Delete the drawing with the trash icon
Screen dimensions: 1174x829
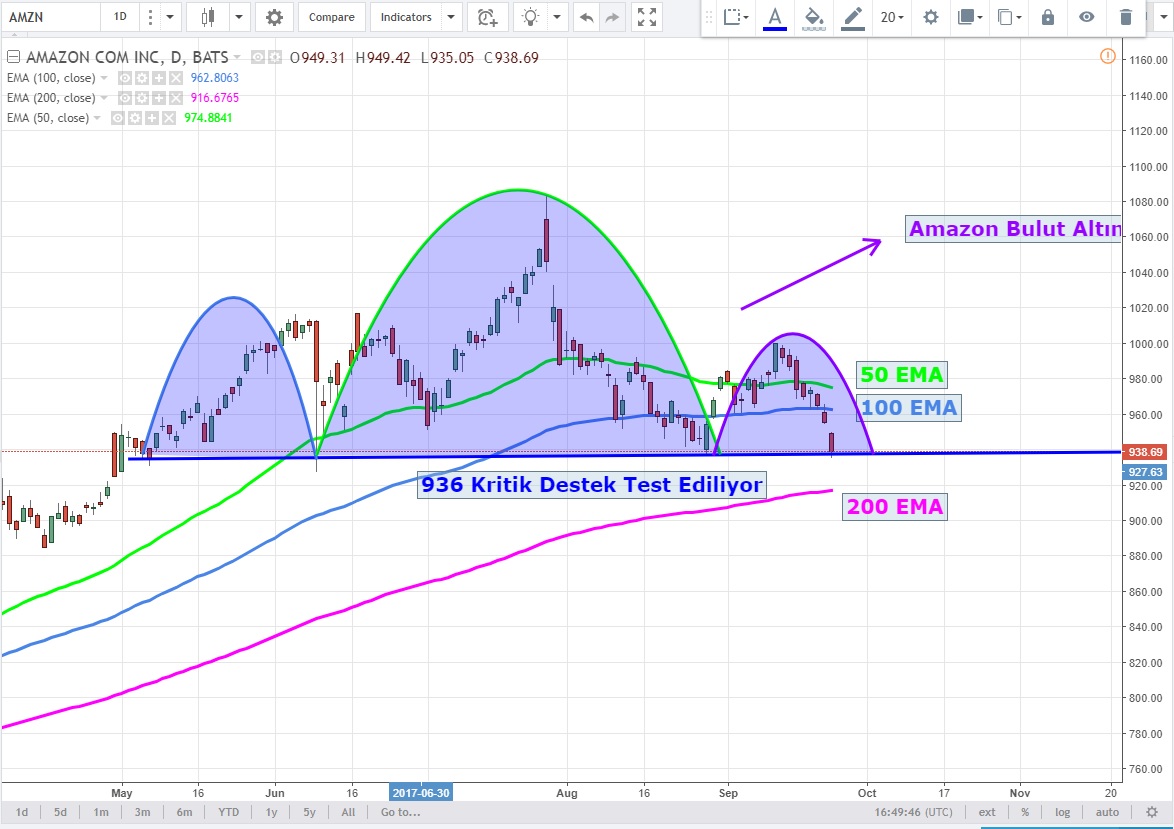[1126, 17]
